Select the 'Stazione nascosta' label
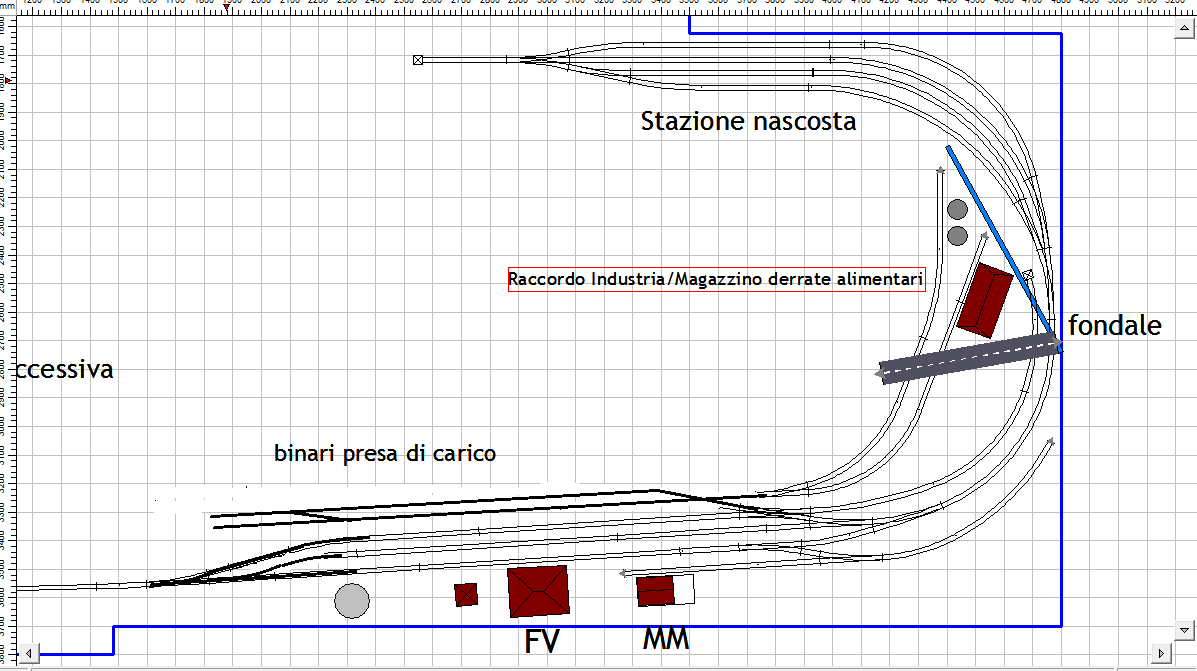Screen dimensions: 1197x671 tap(748, 122)
